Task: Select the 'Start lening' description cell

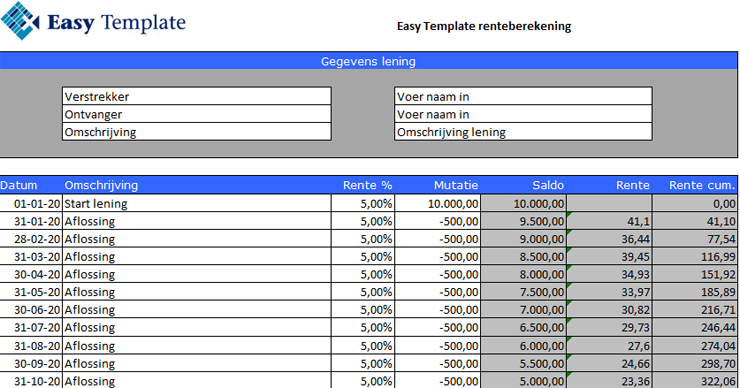Action: [197, 203]
